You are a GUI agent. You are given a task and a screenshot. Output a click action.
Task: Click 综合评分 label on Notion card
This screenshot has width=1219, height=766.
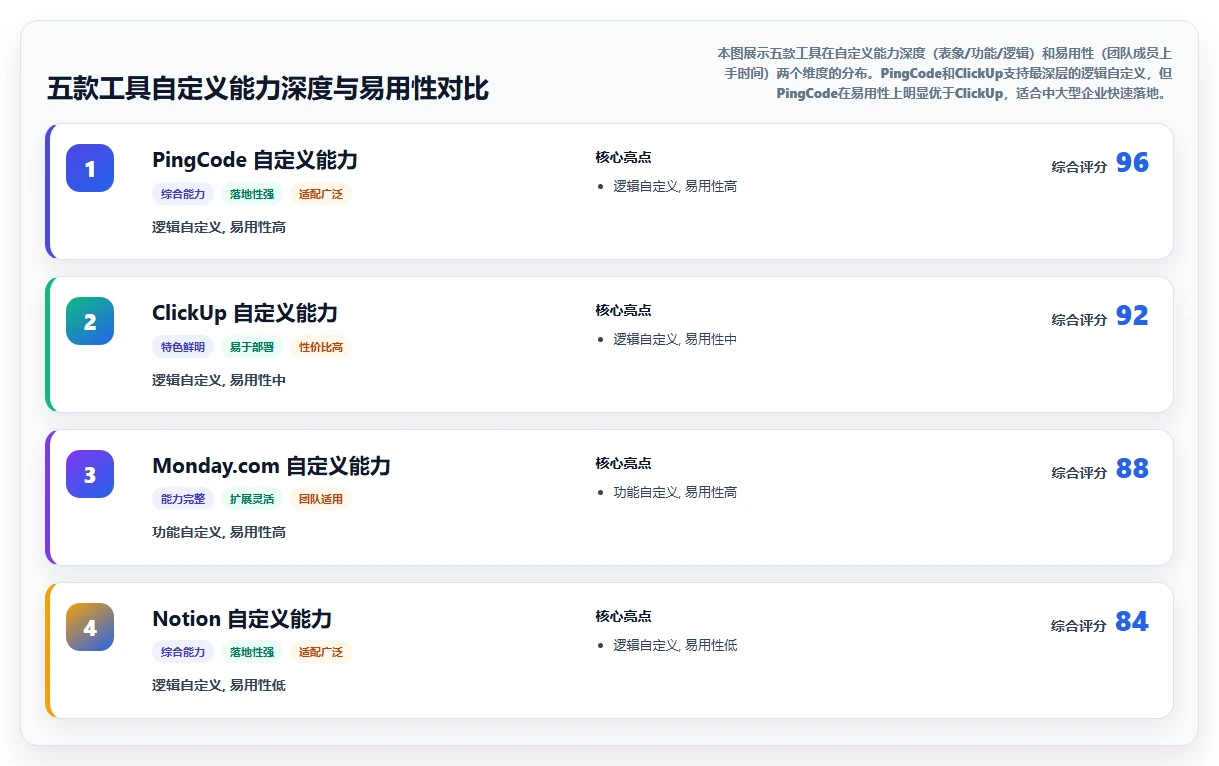click(1079, 626)
